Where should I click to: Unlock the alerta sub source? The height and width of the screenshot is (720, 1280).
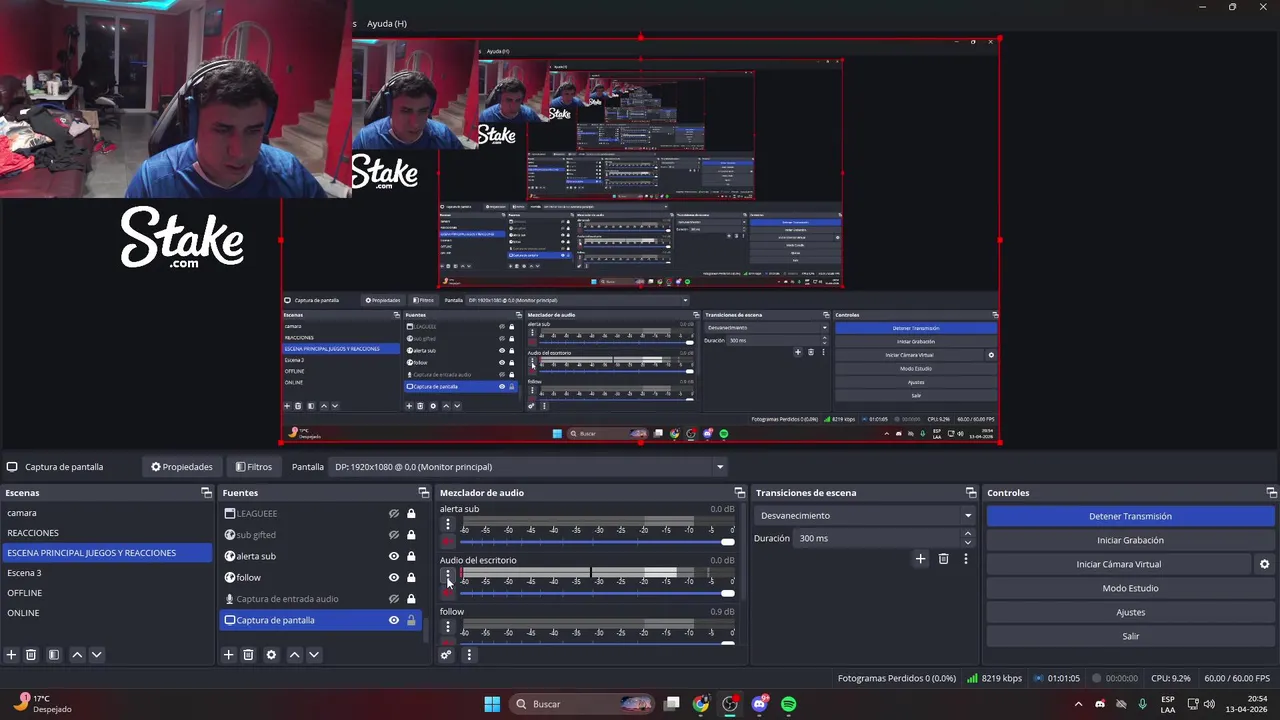click(x=411, y=556)
